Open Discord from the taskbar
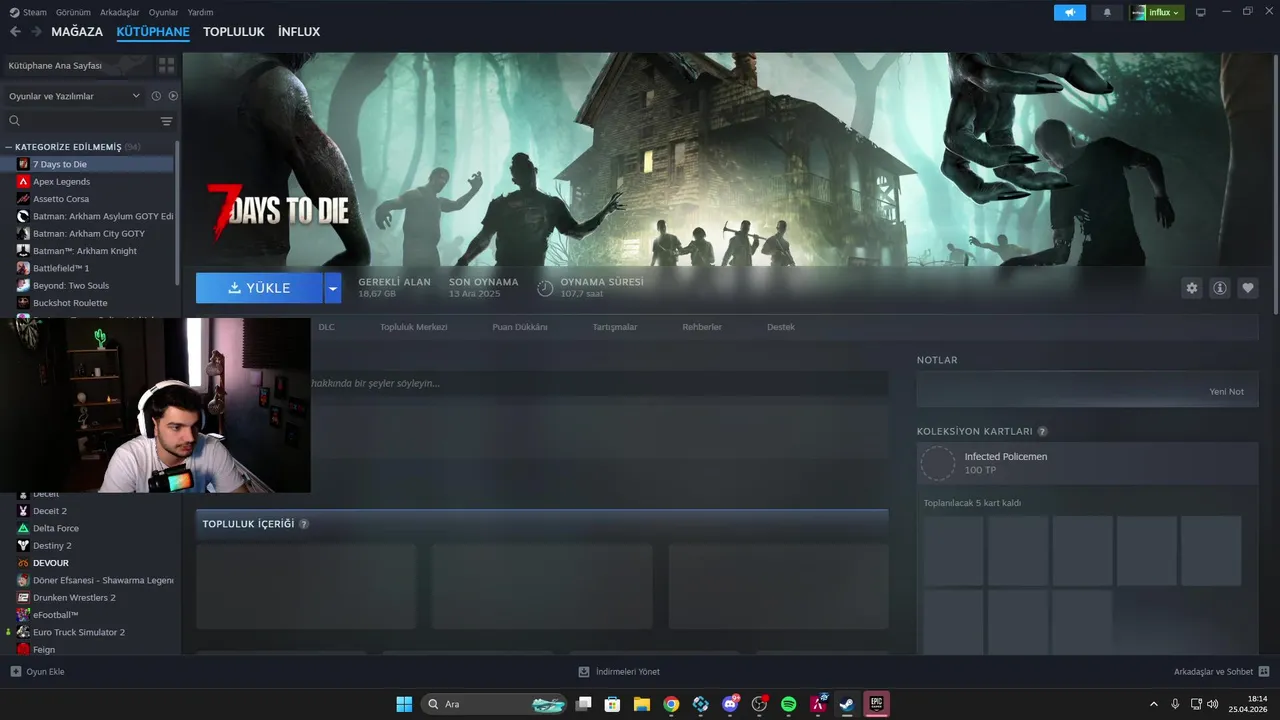The width and height of the screenshot is (1280, 720). pos(730,704)
